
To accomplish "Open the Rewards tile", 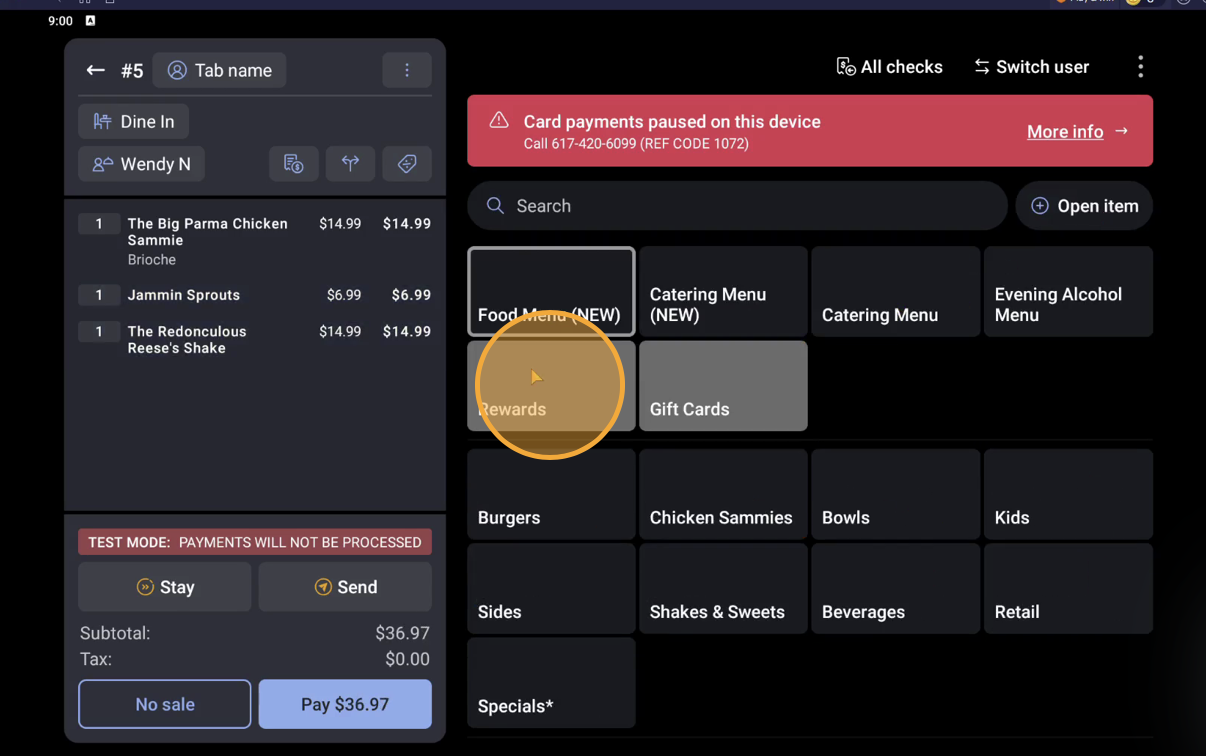I will pos(551,386).
